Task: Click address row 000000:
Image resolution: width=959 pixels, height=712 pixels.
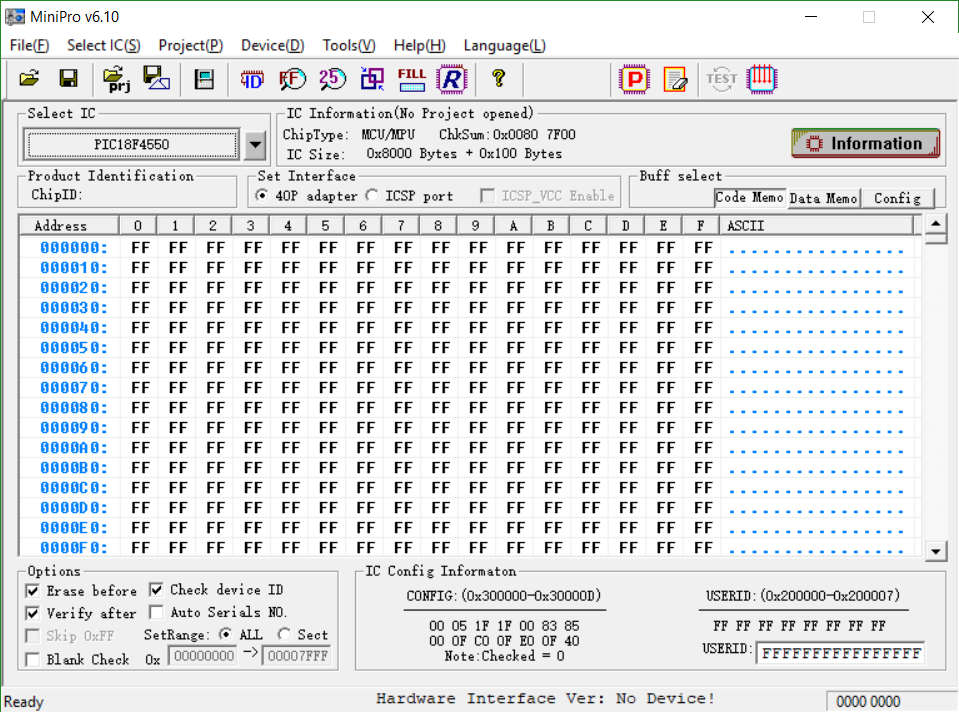Action: (x=74, y=248)
